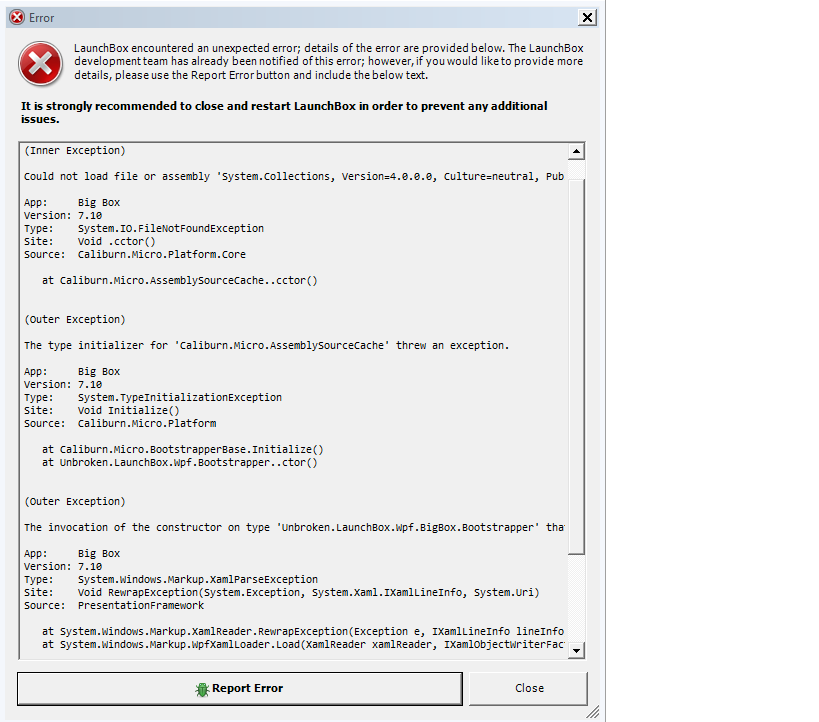Viewport: 819px width, 722px height.
Task: Click 'Site: Void .cctor()' line
Action: tap(90, 241)
